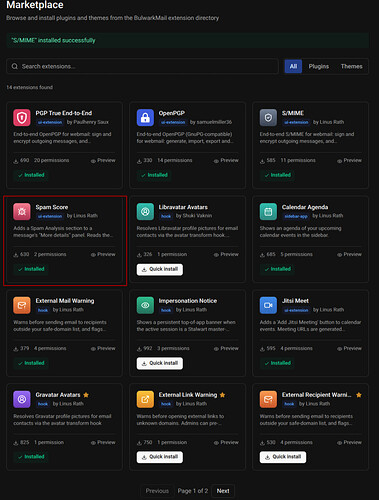Viewport: 379px width, 500px height.
Task: Click the Installed badge on Gravatar Avatars
Action: click(31, 457)
